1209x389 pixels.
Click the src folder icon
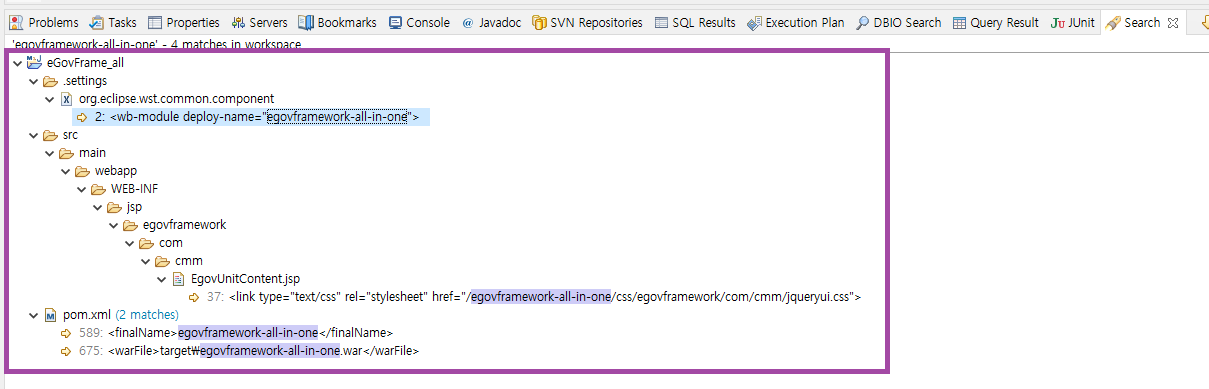point(51,135)
